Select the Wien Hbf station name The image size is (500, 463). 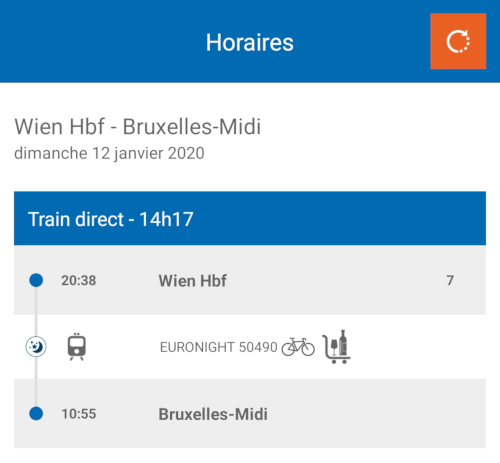(193, 281)
